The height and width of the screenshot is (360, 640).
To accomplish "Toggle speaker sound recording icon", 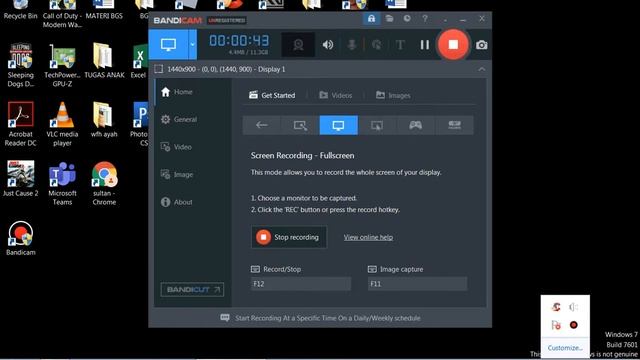I will [x=328, y=44].
